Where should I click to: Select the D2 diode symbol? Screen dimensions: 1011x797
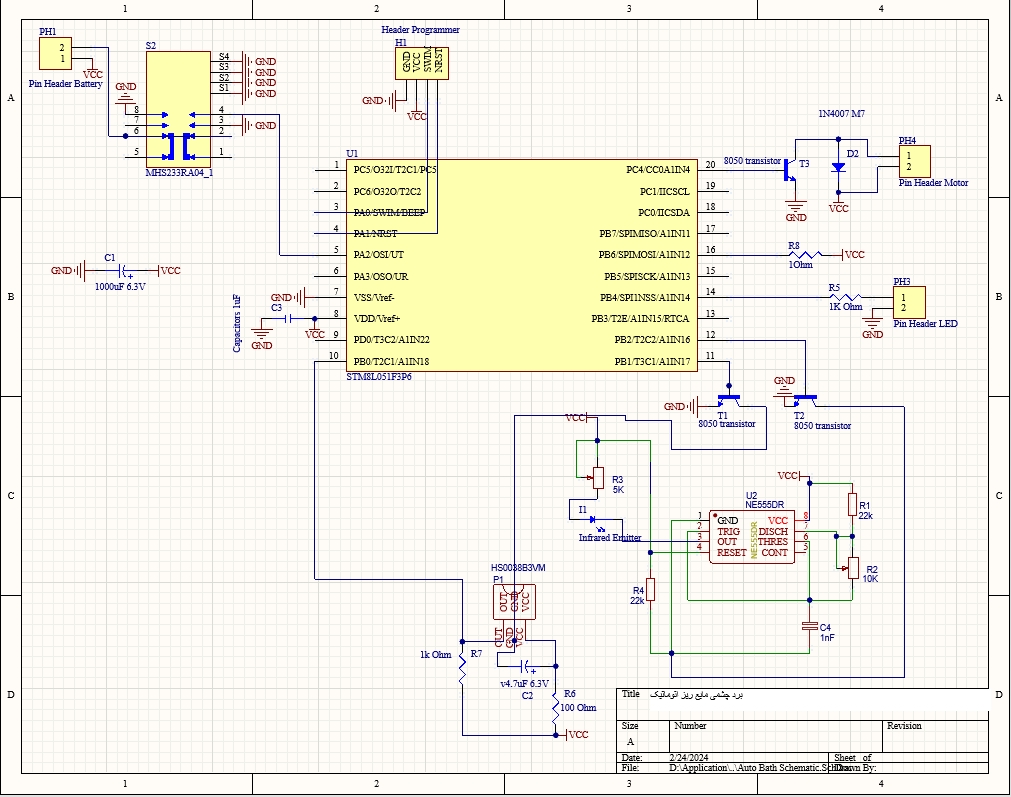[838, 169]
